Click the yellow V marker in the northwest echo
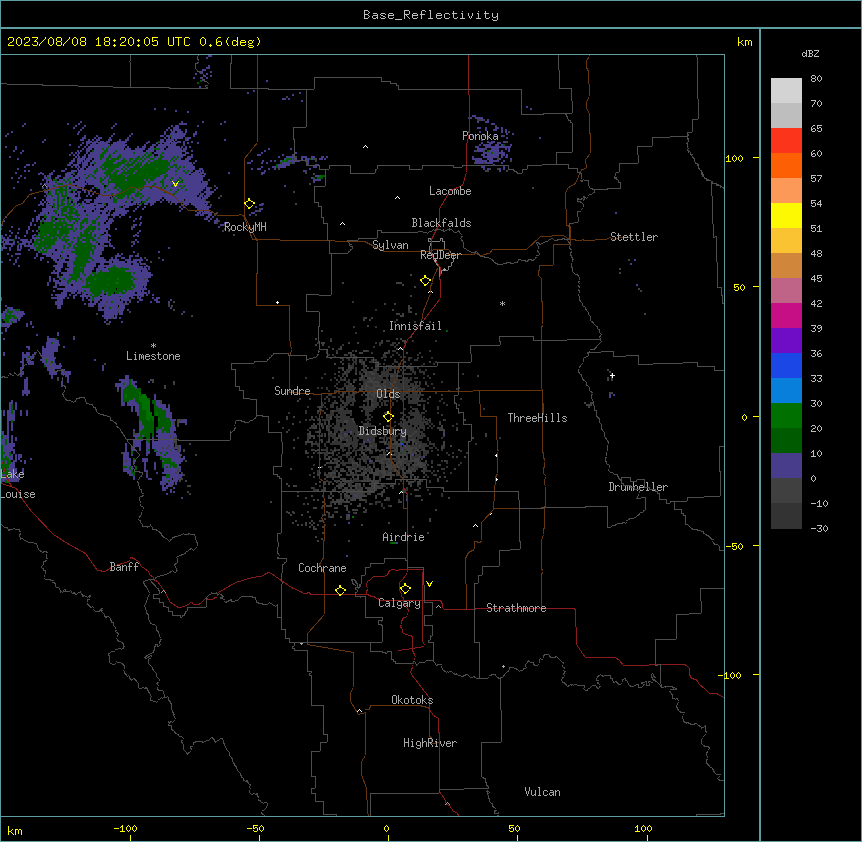This screenshot has width=862, height=842. (175, 184)
